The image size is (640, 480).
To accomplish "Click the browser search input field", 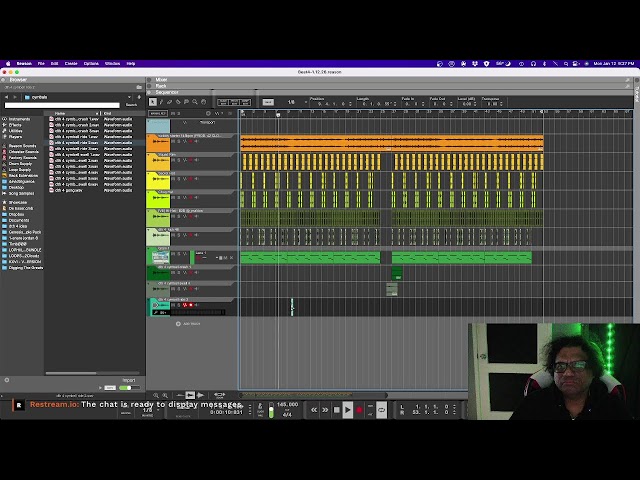I will [62, 105].
